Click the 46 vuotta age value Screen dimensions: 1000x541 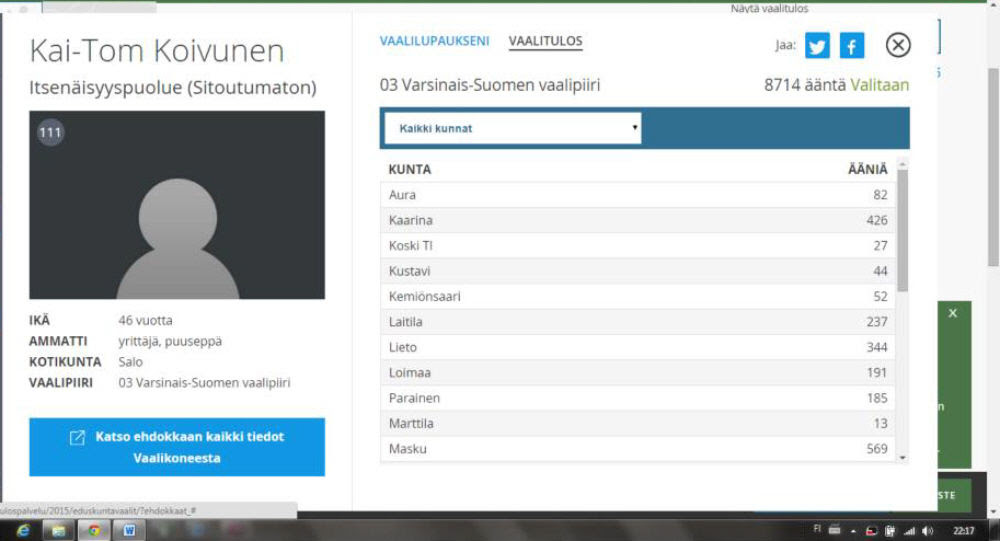tap(145, 320)
